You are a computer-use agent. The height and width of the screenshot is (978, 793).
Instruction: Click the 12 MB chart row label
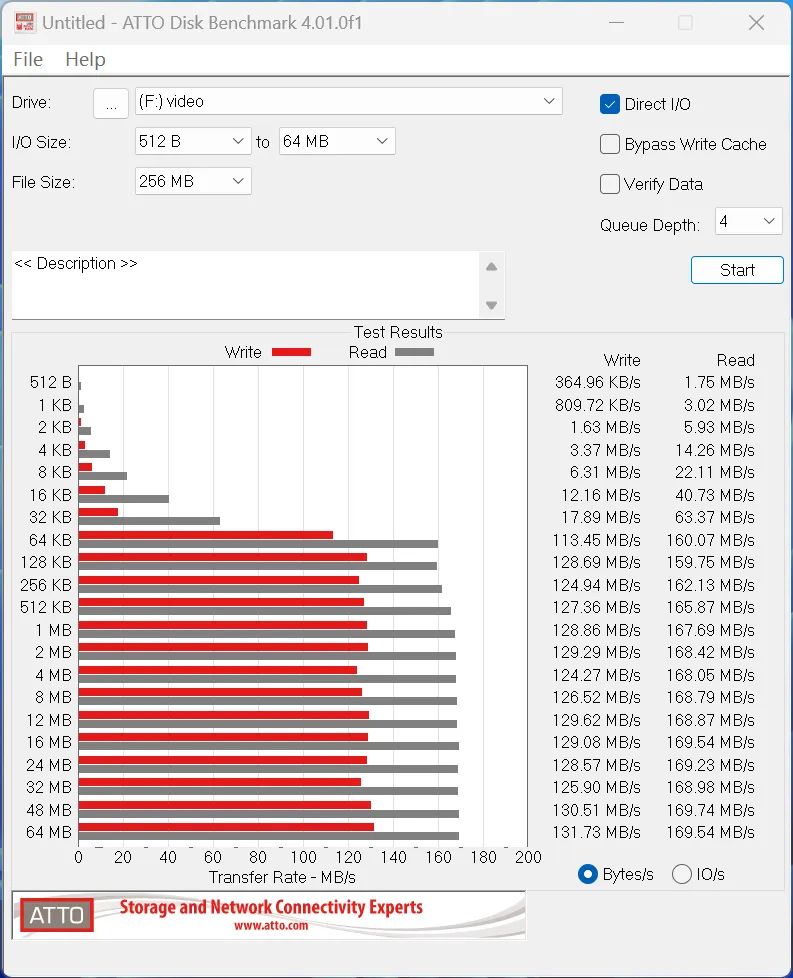49,720
